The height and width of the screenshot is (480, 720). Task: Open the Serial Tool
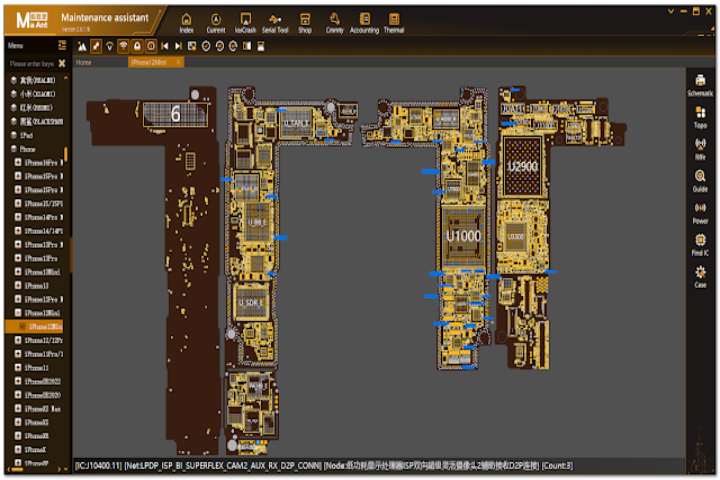(x=275, y=23)
